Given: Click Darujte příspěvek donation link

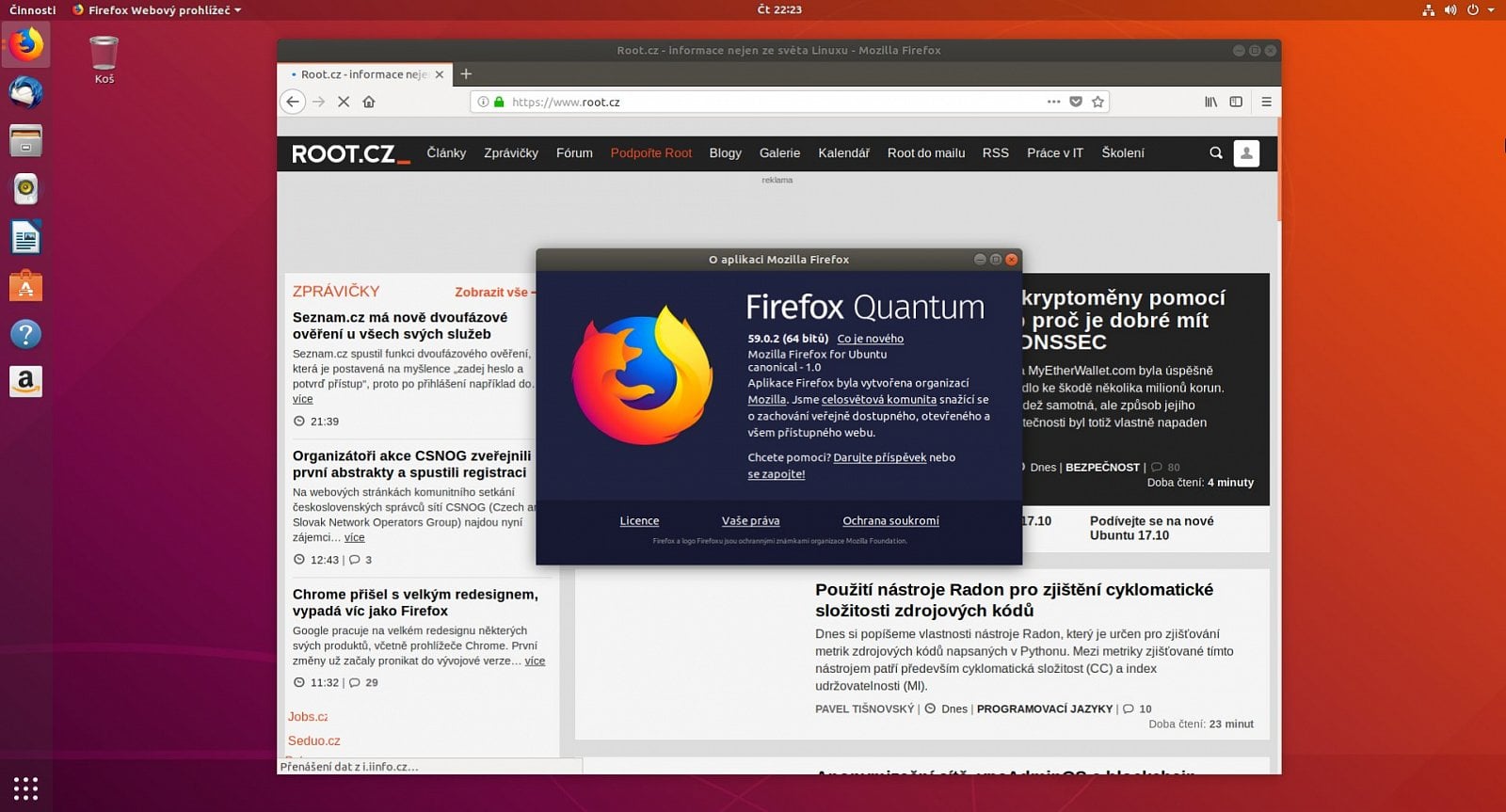Looking at the screenshot, I should tap(880, 457).
